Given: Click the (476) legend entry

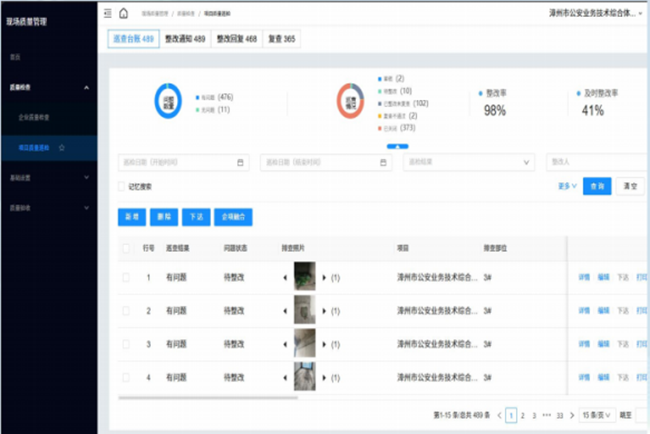Looking at the screenshot, I should click(214, 97).
